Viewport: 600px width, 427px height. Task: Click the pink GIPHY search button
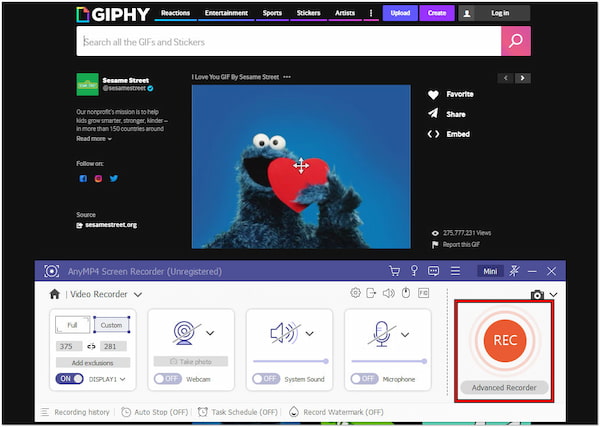pyautogui.click(x=516, y=41)
